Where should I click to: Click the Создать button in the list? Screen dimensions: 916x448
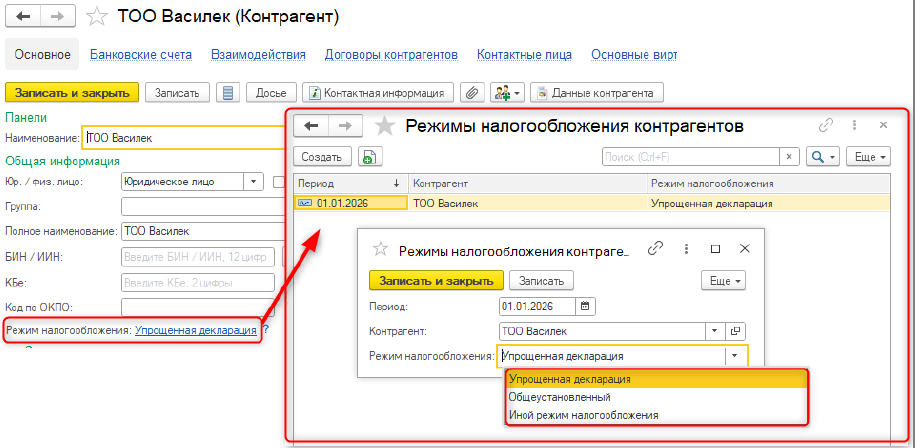coord(323,157)
